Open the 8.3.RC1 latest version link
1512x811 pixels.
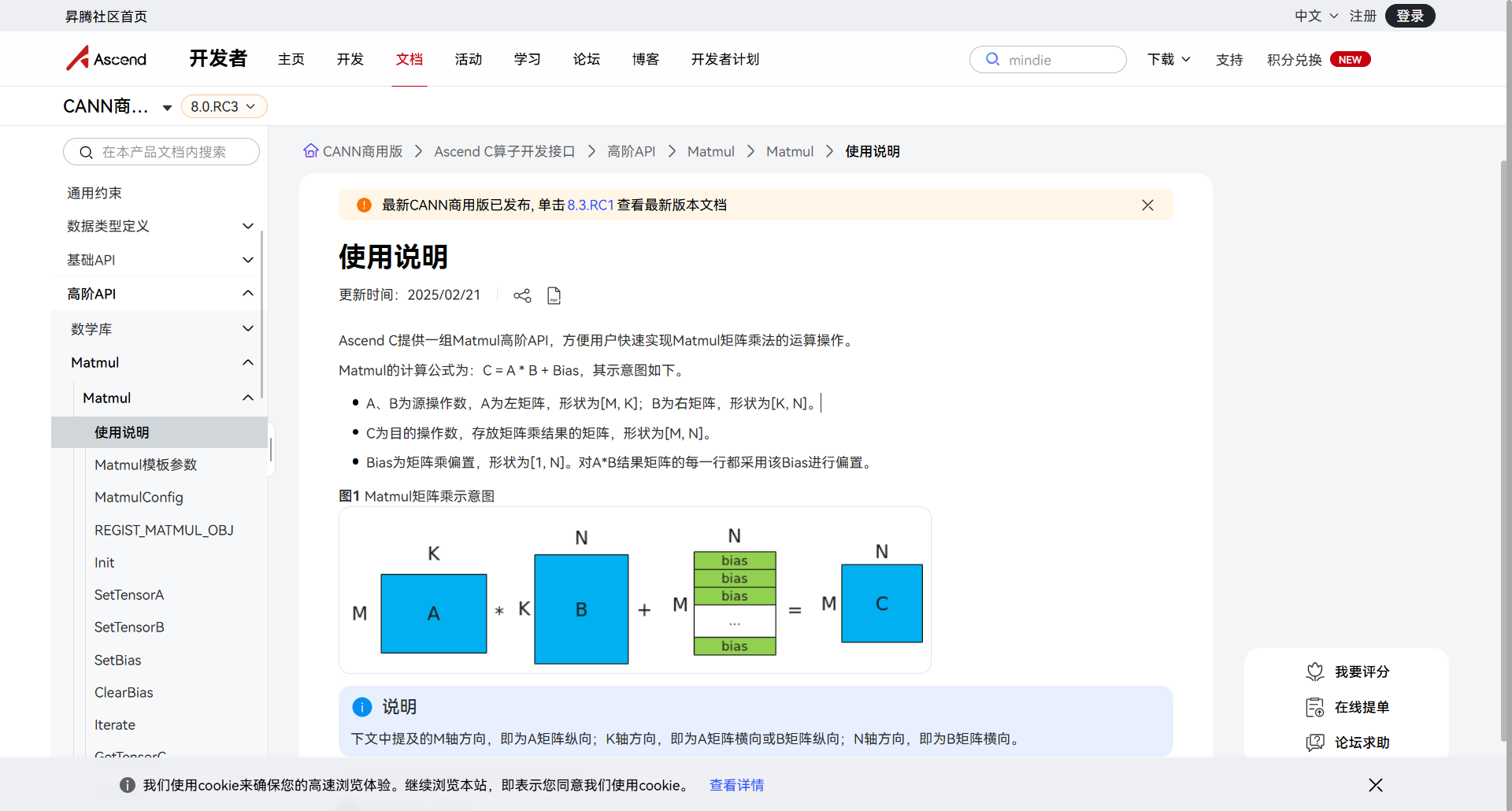coord(591,205)
